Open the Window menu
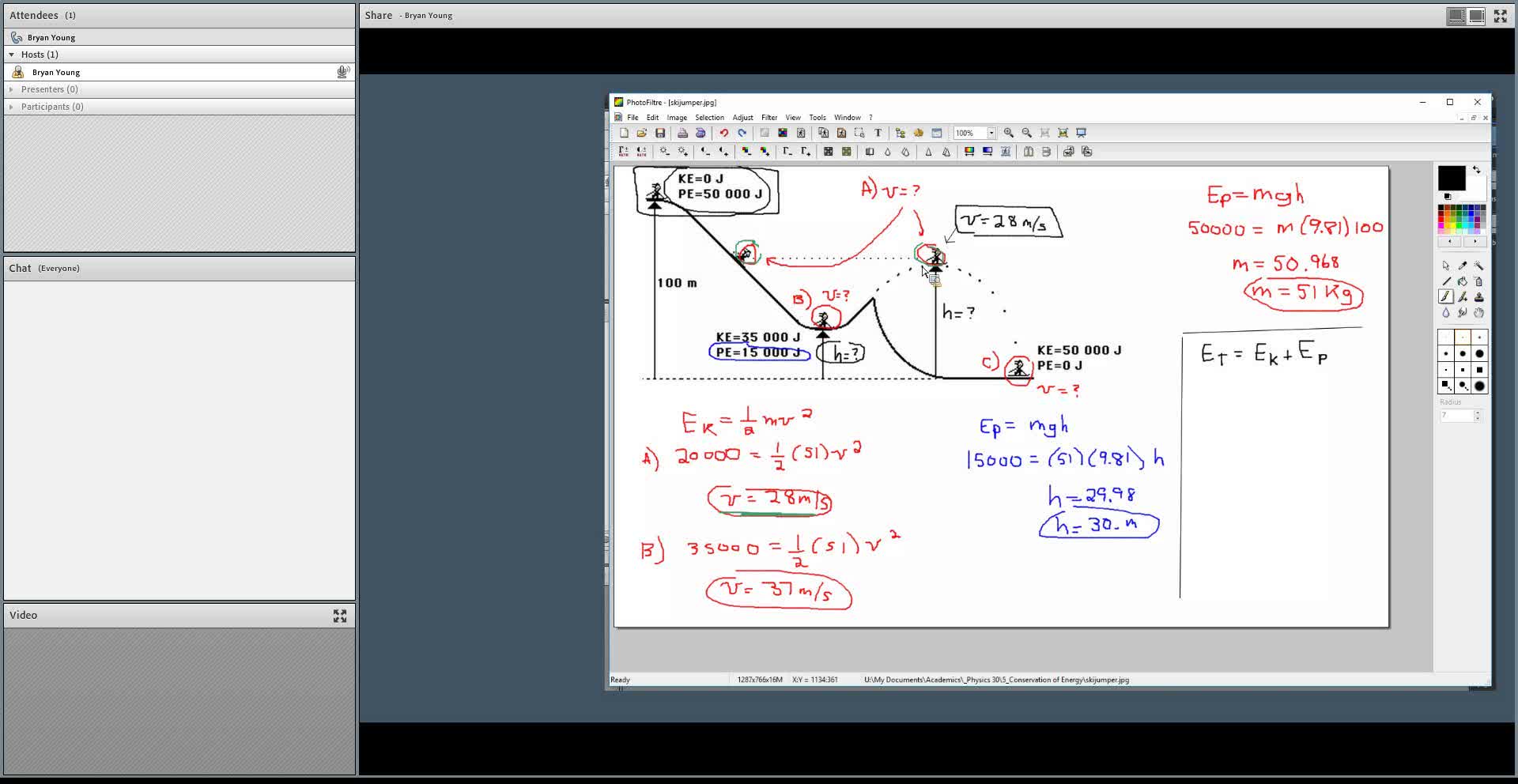The height and width of the screenshot is (784, 1518). [x=847, y=118]
